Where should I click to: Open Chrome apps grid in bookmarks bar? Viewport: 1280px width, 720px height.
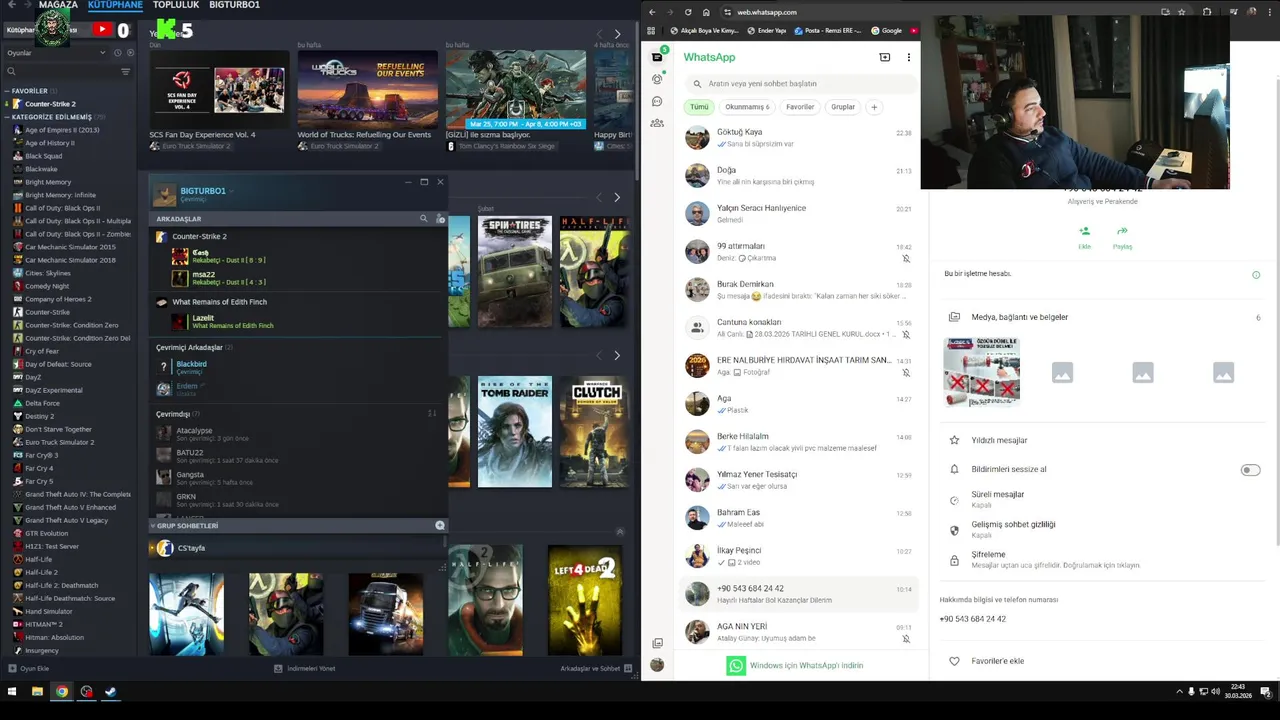tap(651, 30)
